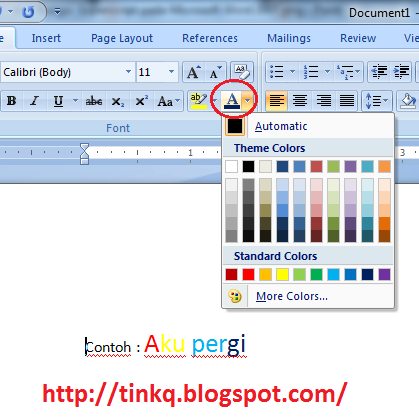The height and width of the screenshot is (420, 419).
Task: Click Decrease Indent icon
Action: (x=379, y=72)
